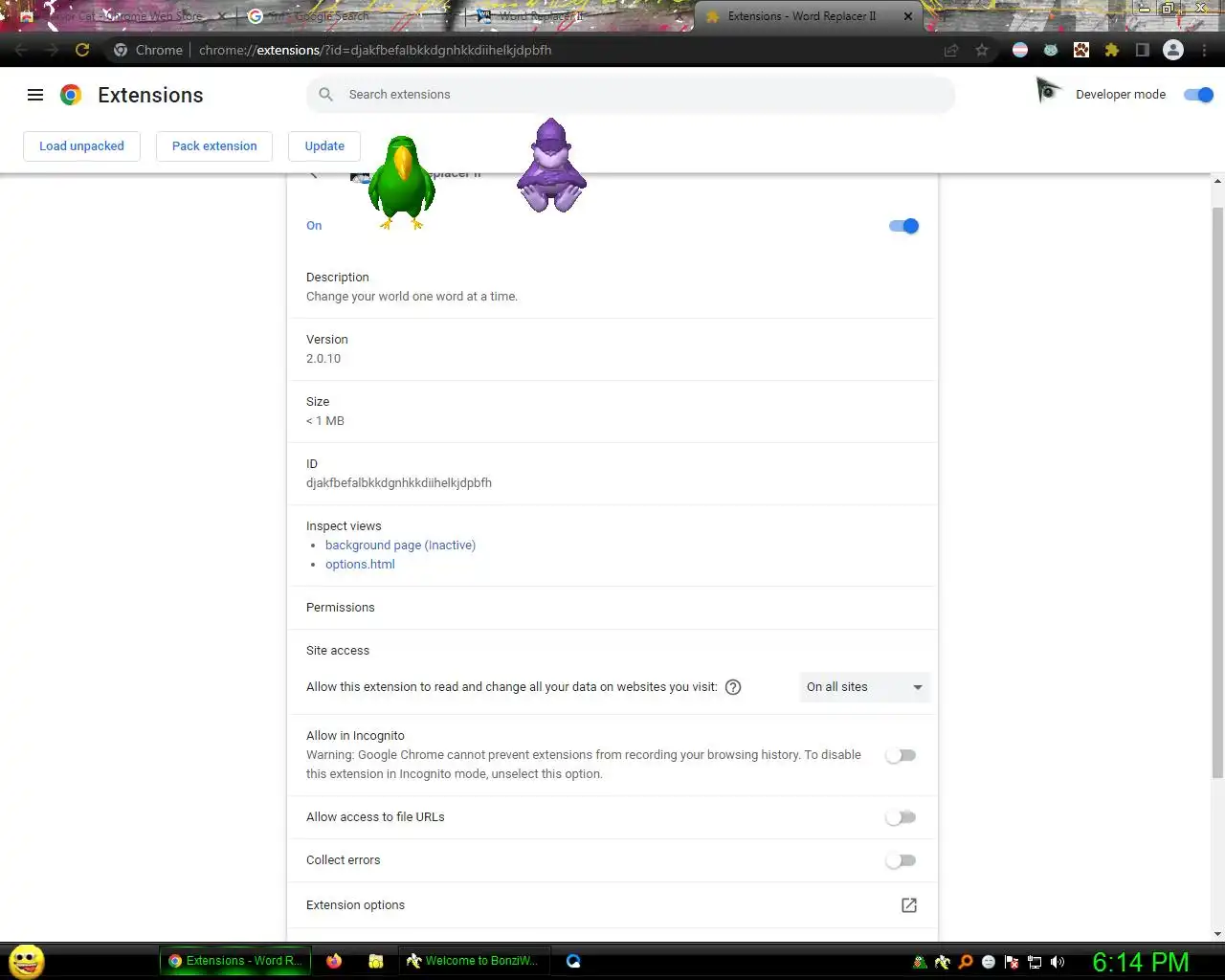Viewport: 1225px width, 980px height.
Task: Click Extensions - Word R... taskbar button
Action: pos(234,961)
